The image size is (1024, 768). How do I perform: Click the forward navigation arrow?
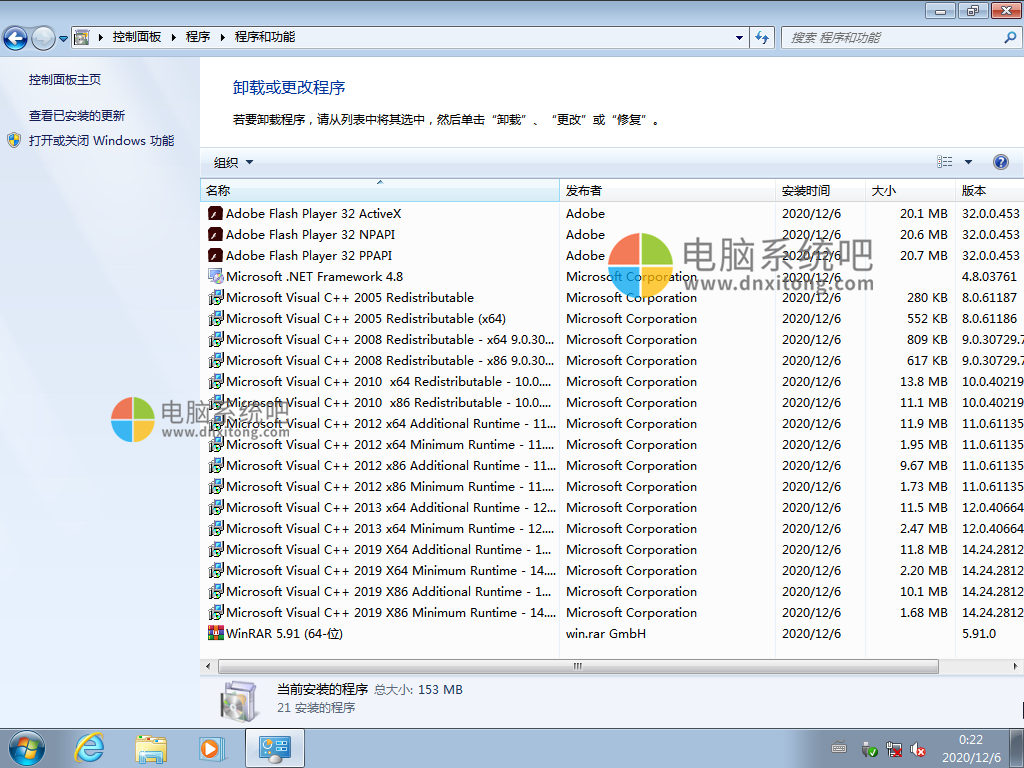[x=44, y=36]
